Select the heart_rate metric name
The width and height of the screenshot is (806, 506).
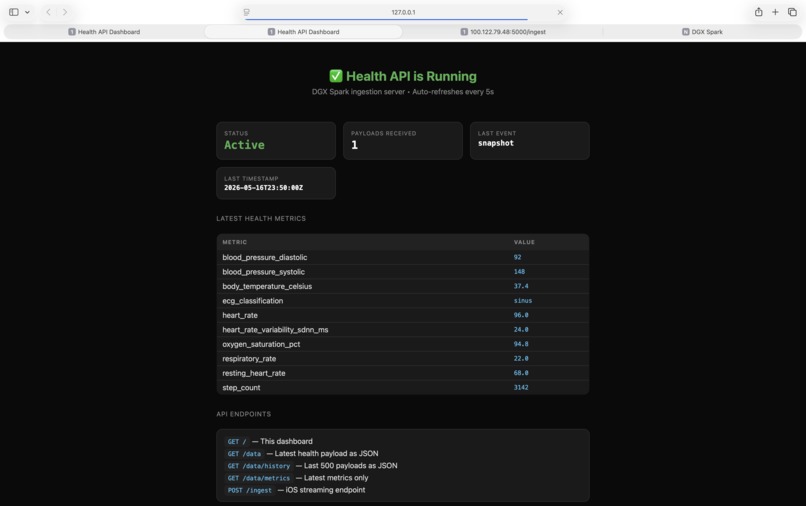(x=240, y=315)
